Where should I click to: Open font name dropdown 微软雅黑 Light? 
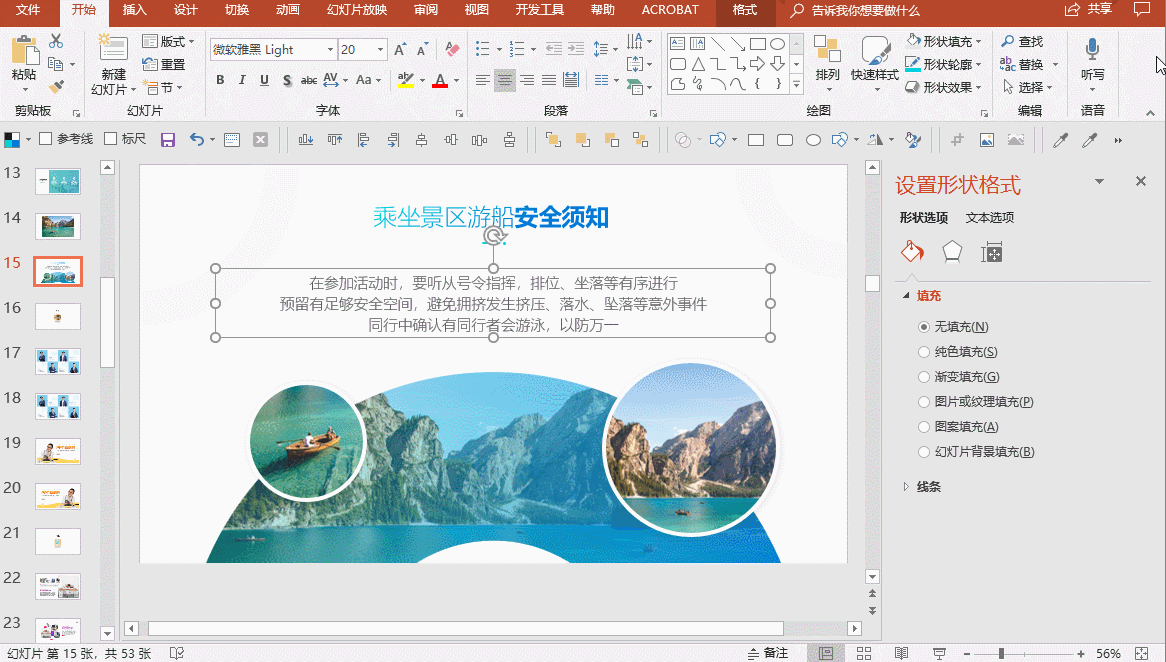[x=330, y=50]
